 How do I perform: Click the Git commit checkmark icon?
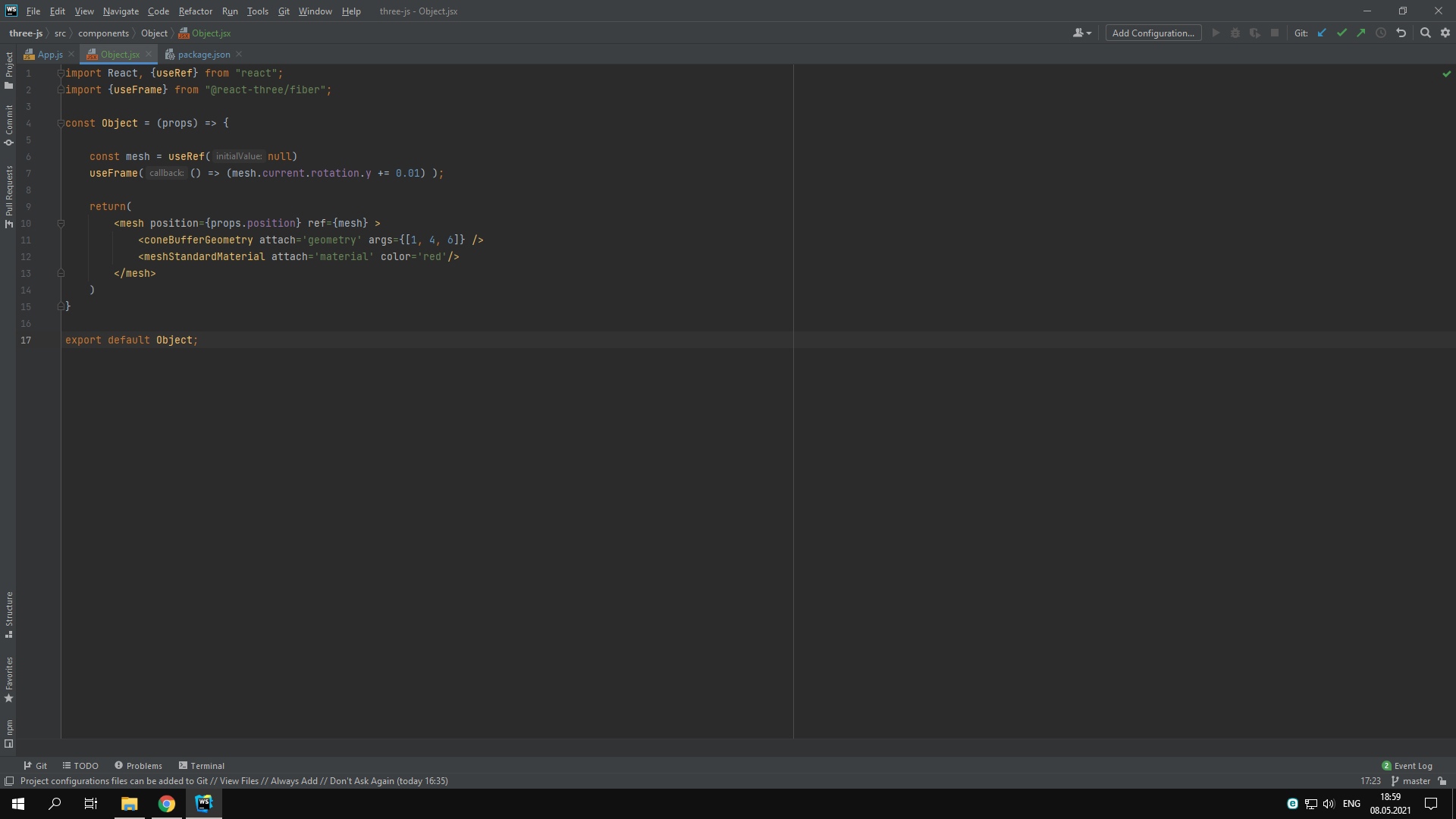(x=1341, y=33)
